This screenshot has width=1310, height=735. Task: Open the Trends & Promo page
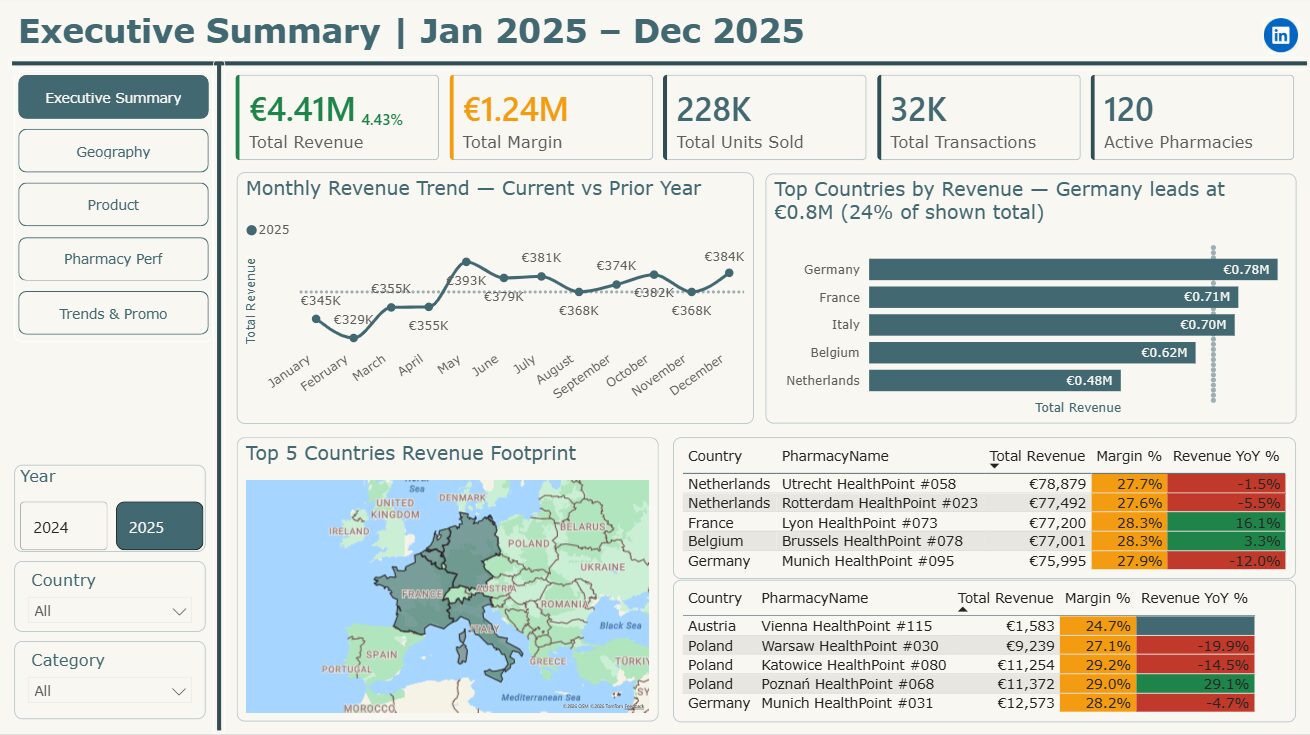pyautogui.click(x=113, y=313)
